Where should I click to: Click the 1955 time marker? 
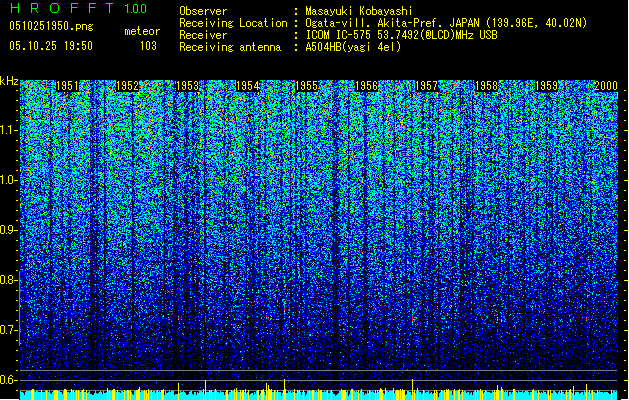[306, 86]
